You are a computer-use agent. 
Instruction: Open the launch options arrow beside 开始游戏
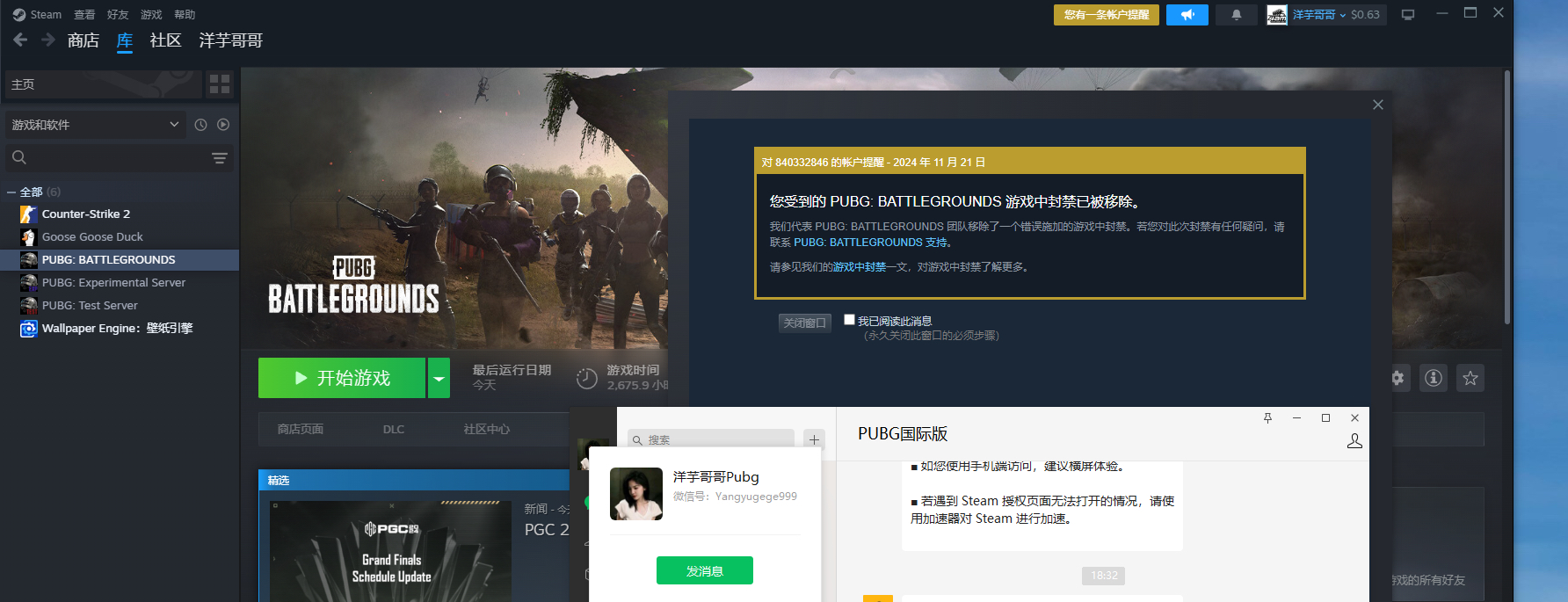click(x=439, y=378)
